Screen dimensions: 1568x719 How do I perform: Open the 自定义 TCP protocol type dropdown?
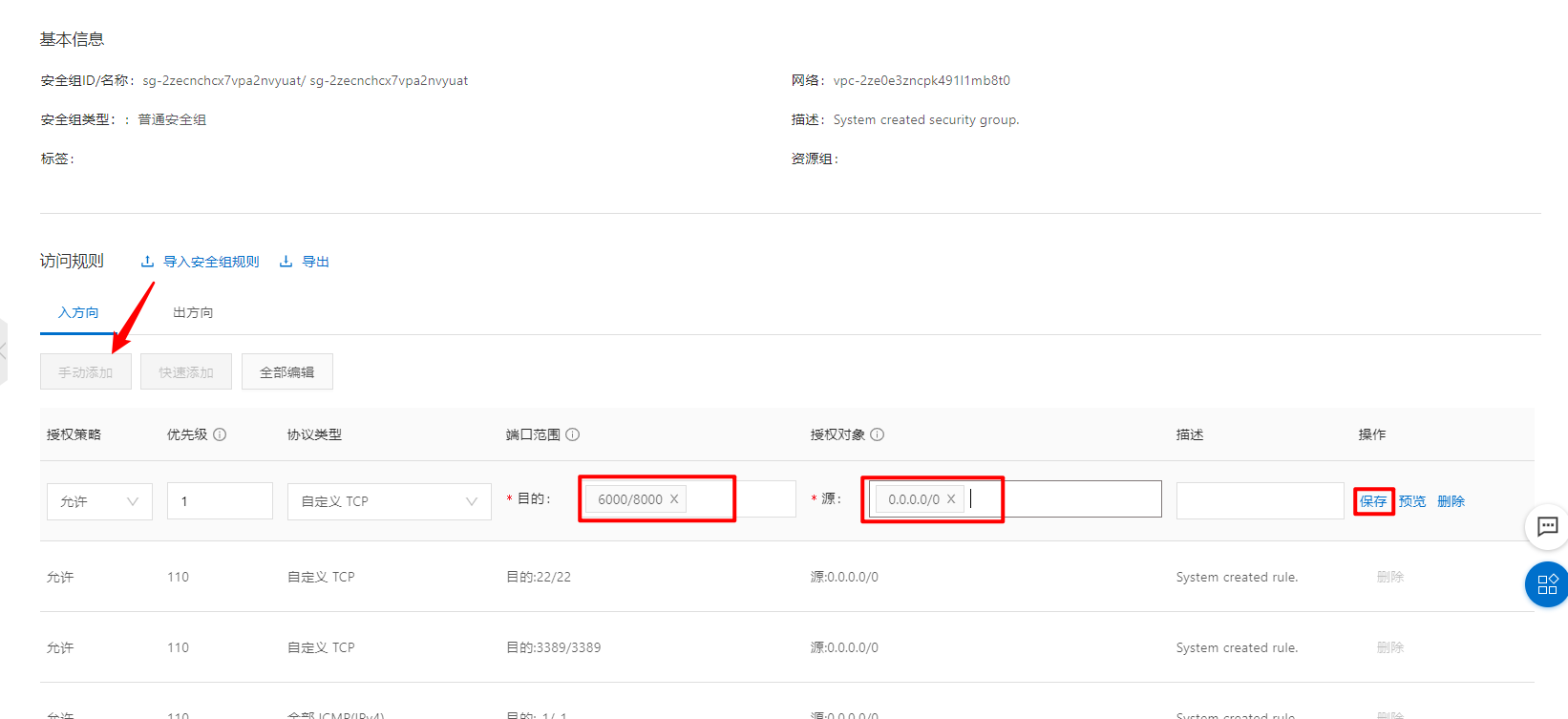pos(390,501)
